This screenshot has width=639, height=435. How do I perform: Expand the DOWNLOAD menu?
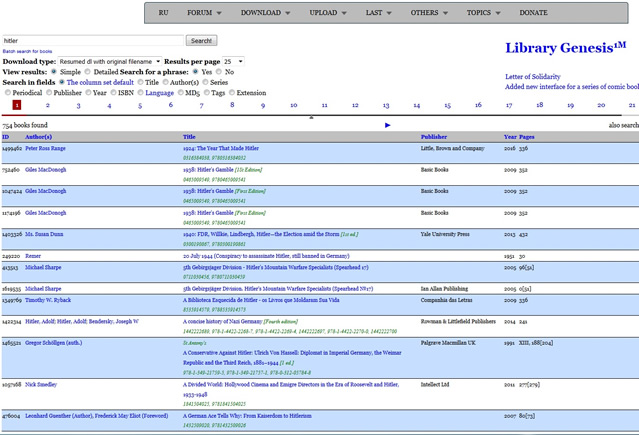click(x=265, y=13)
